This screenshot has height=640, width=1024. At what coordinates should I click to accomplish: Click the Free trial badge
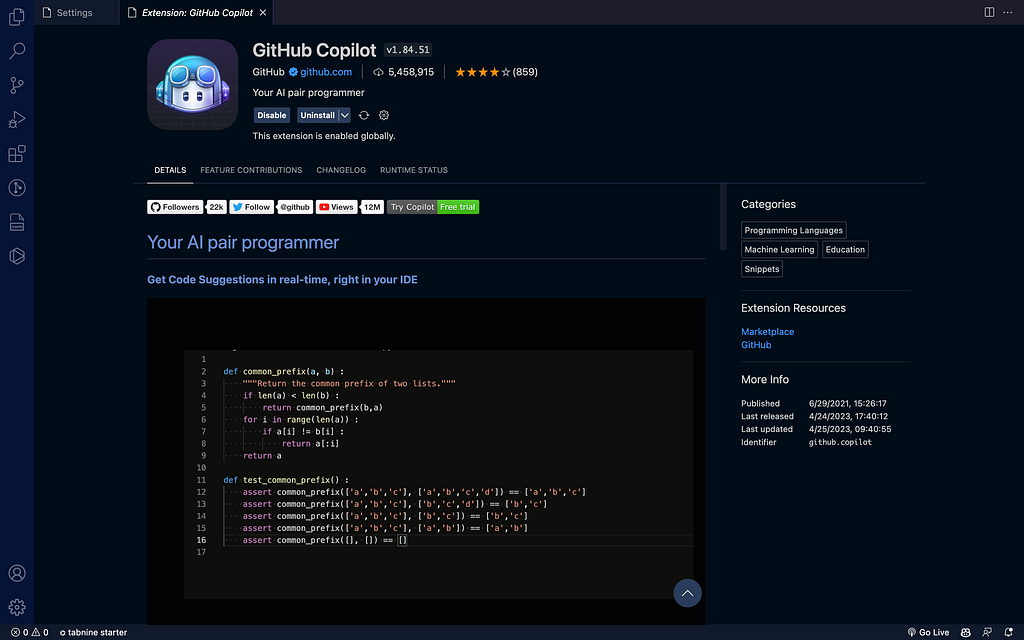pos(458,207)
